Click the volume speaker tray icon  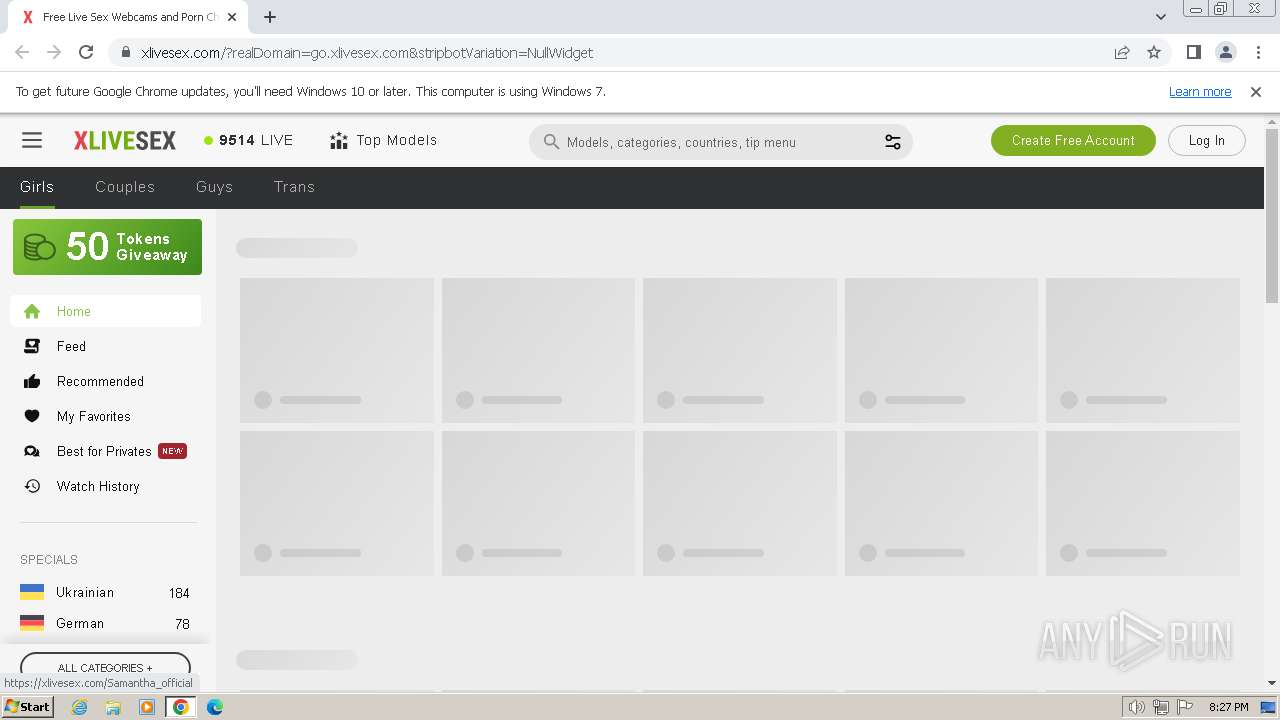pyautogui.click(x=1137, y=707)
